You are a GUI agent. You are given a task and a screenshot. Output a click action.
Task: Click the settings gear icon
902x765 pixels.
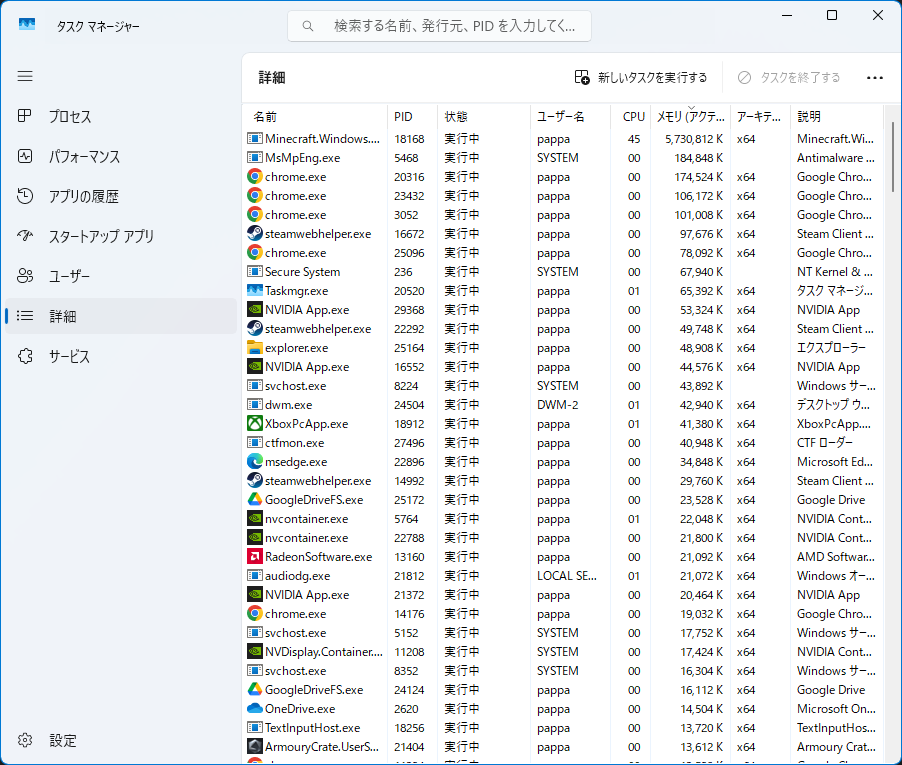point(25,740)
